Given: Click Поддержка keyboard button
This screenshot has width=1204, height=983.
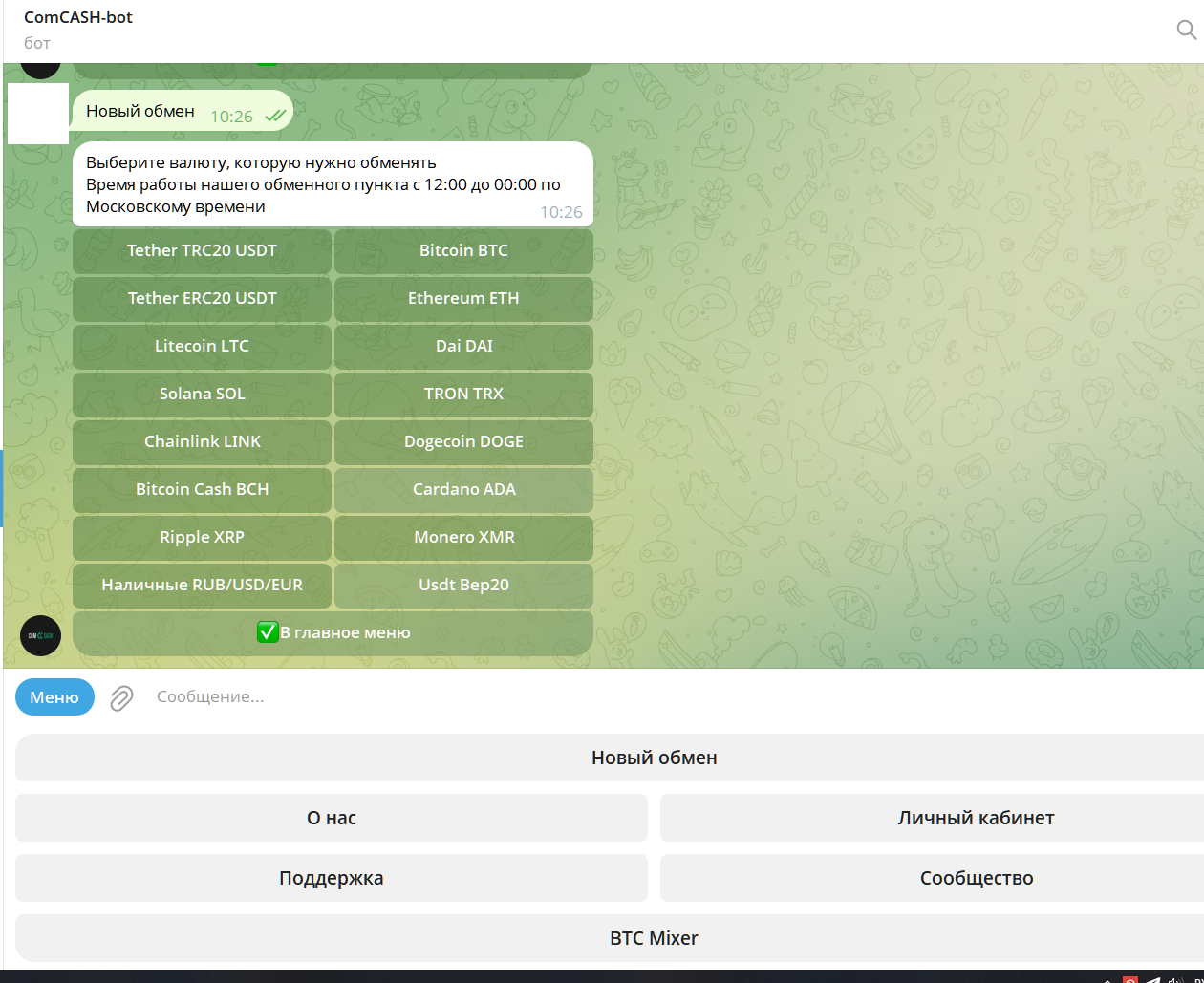Looking at the screenshot, I should (331, 879).
